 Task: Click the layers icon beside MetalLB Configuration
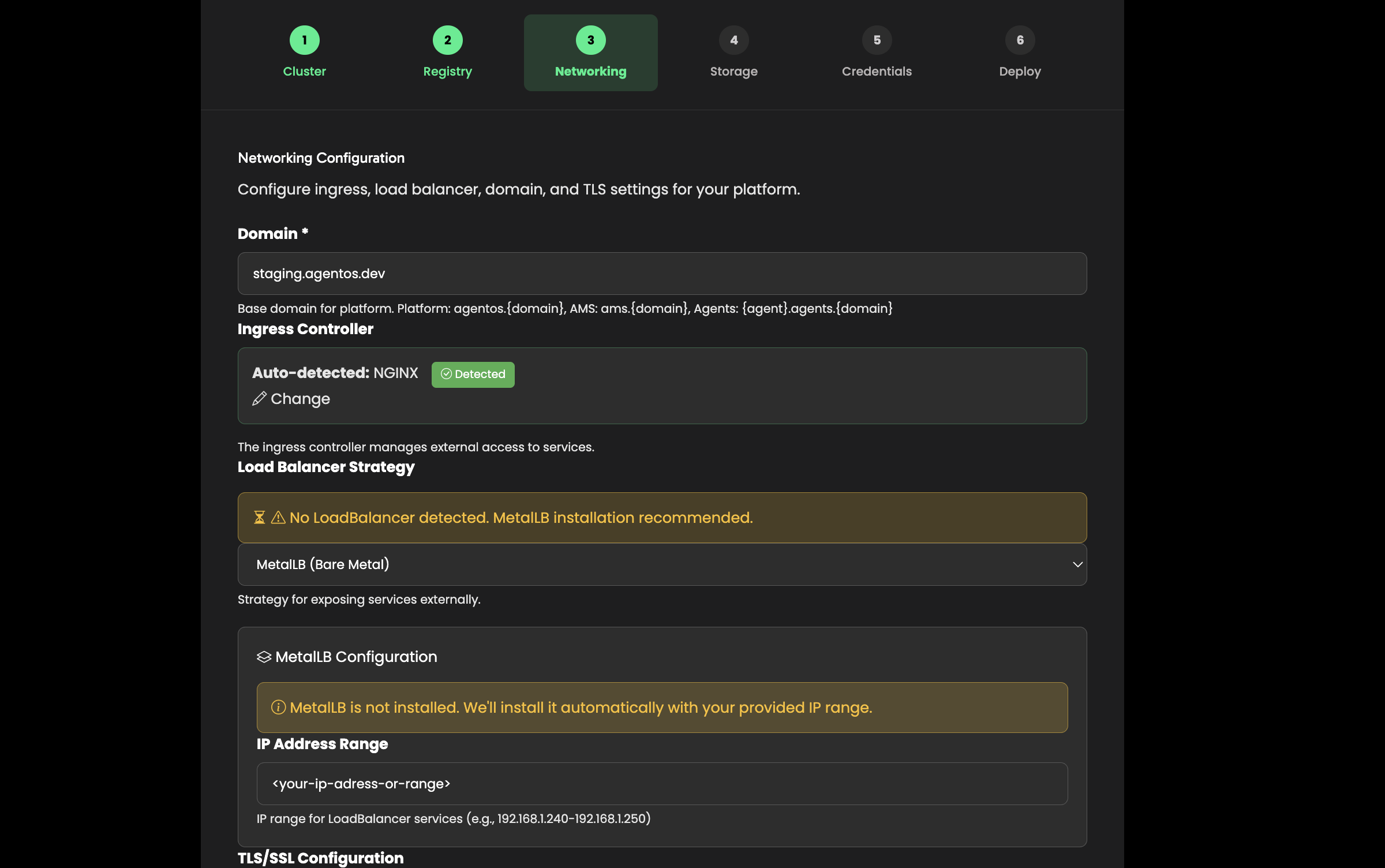[264, 657]
